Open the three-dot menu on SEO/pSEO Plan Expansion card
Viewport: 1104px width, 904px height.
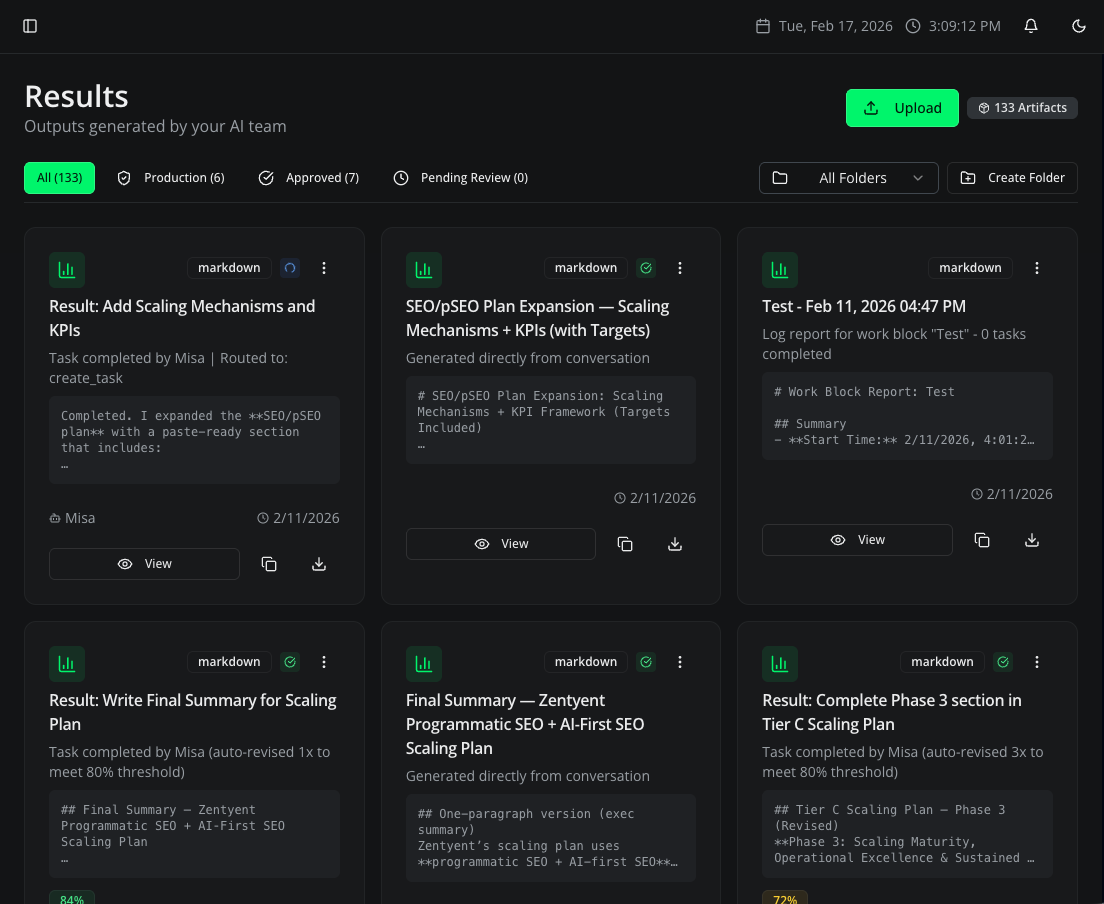[x=680, y=268]
